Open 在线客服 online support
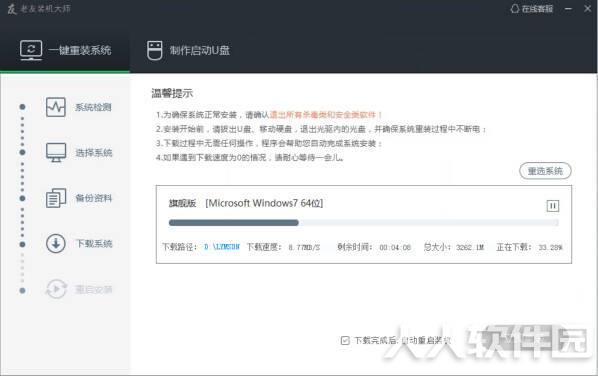The image size is (598, 376). pos(532,9)
